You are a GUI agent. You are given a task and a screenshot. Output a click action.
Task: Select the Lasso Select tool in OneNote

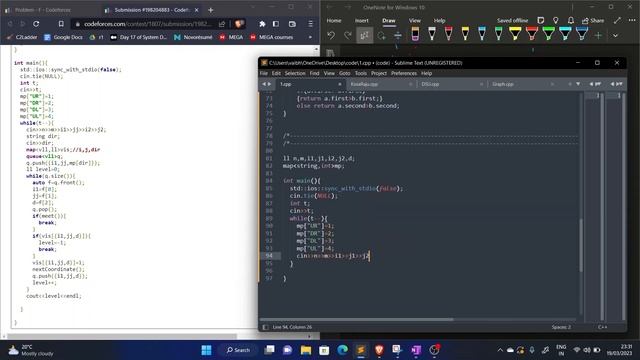pyautogui.click(x=382, y=36)
